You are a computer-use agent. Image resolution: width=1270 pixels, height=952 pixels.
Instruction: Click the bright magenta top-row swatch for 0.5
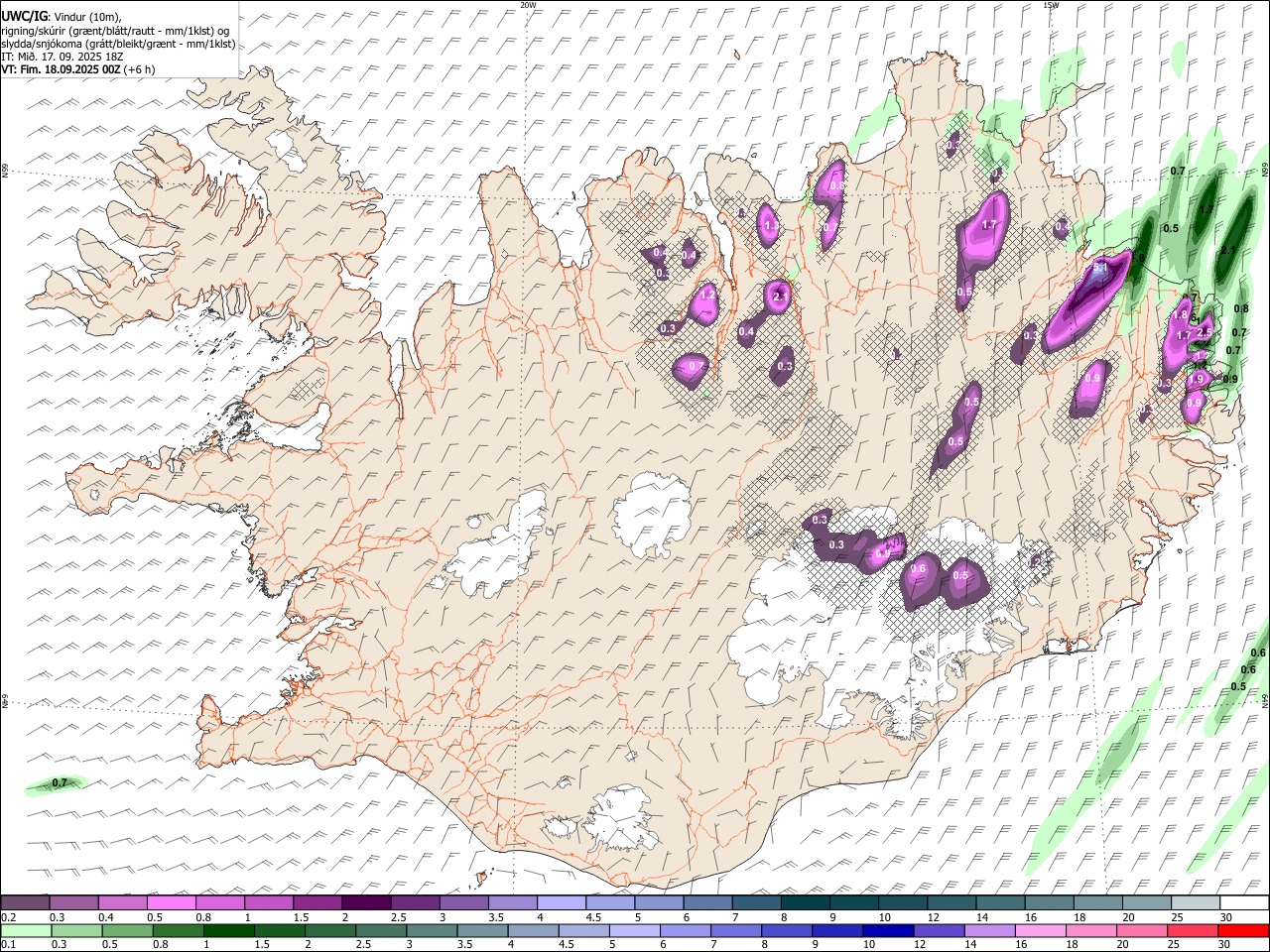pos(172,903)
